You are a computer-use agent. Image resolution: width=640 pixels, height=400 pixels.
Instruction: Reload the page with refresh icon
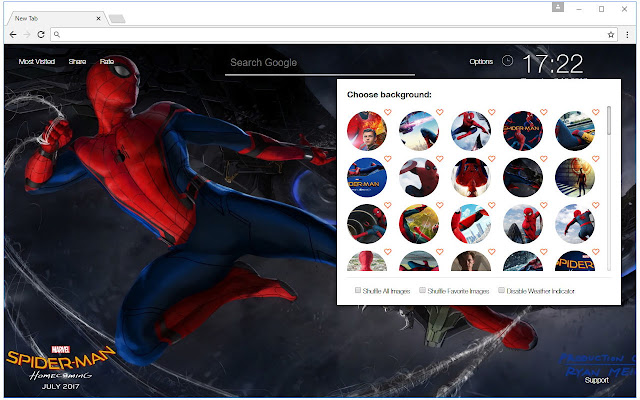pos(41,35)
